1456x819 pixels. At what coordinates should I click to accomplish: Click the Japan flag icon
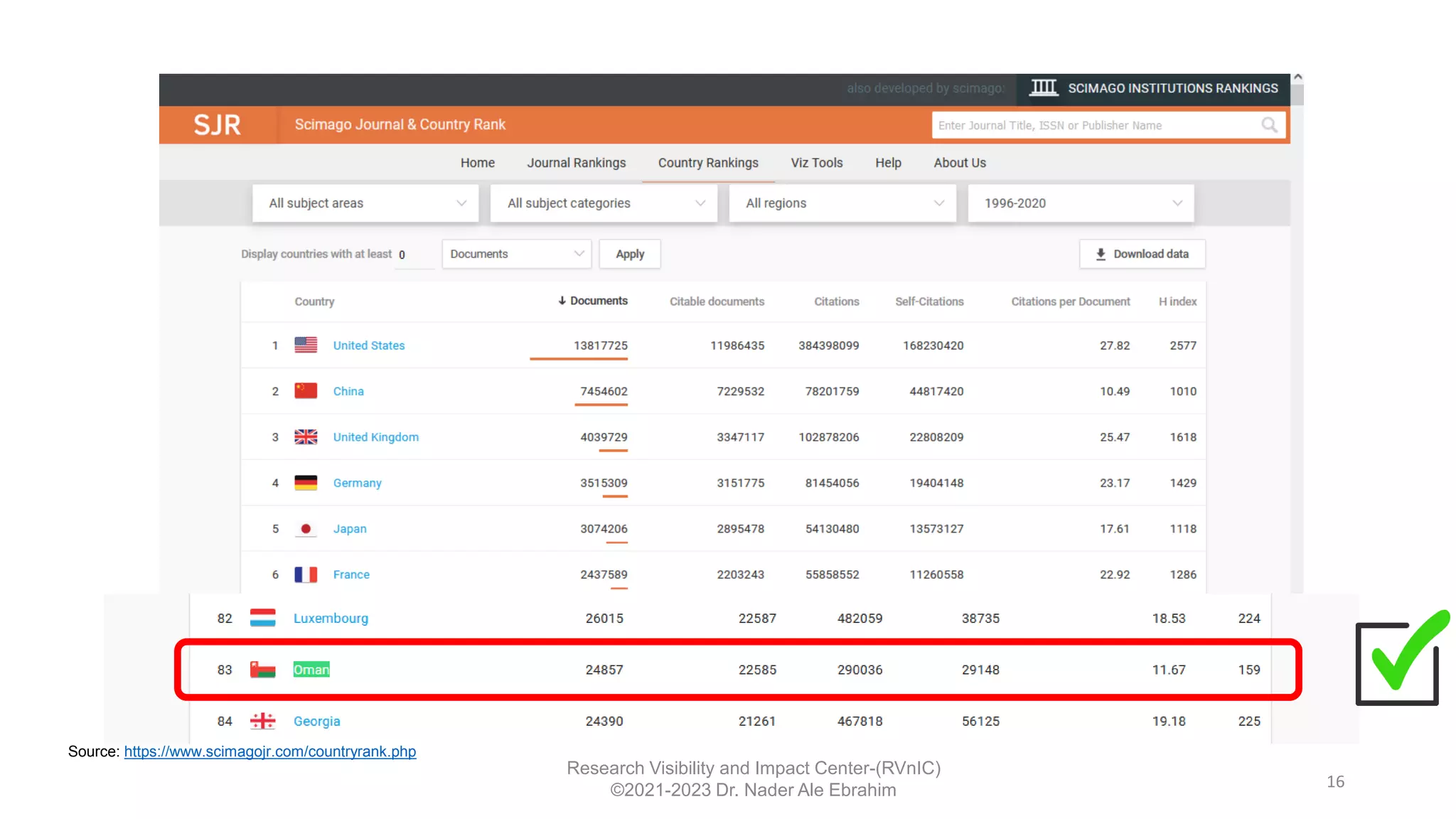(x=306, y=529)
